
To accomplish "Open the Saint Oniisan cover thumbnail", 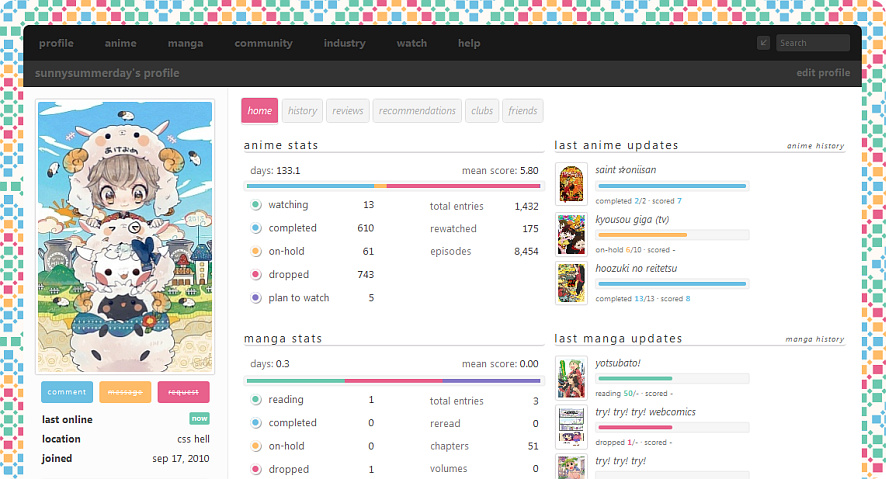I will click(571, 185).
